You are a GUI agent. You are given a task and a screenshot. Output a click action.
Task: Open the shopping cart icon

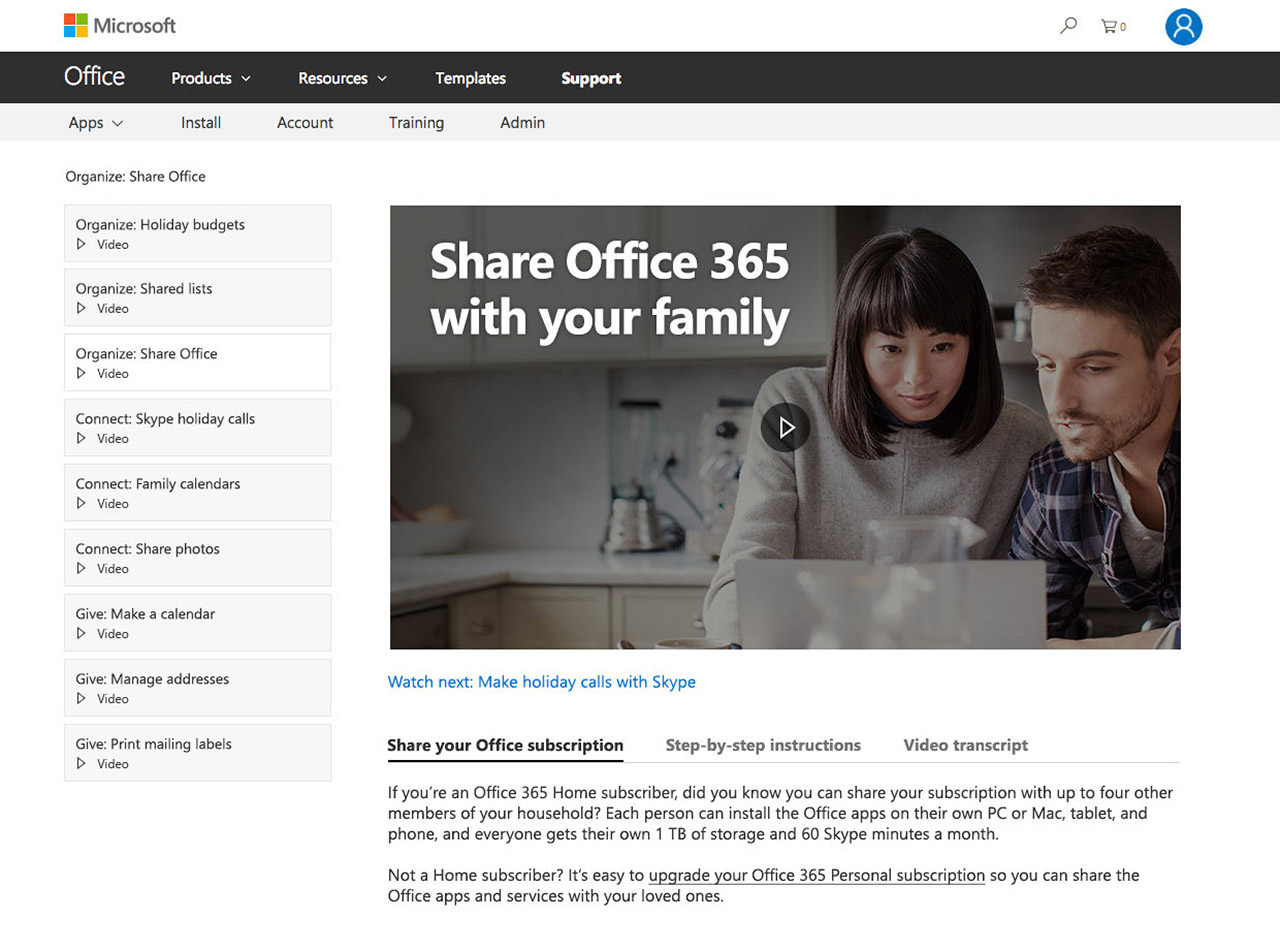[x=1110, y=26]
